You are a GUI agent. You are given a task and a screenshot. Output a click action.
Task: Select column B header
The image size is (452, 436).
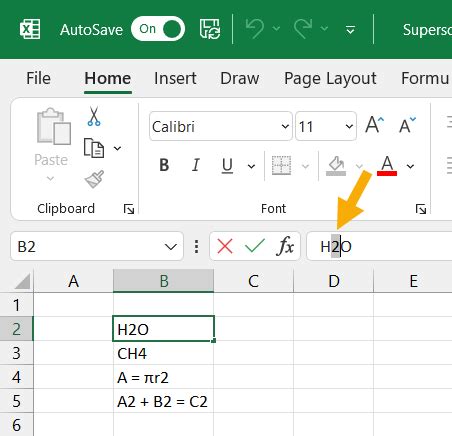pyautogui.click(x=163, y=281)
